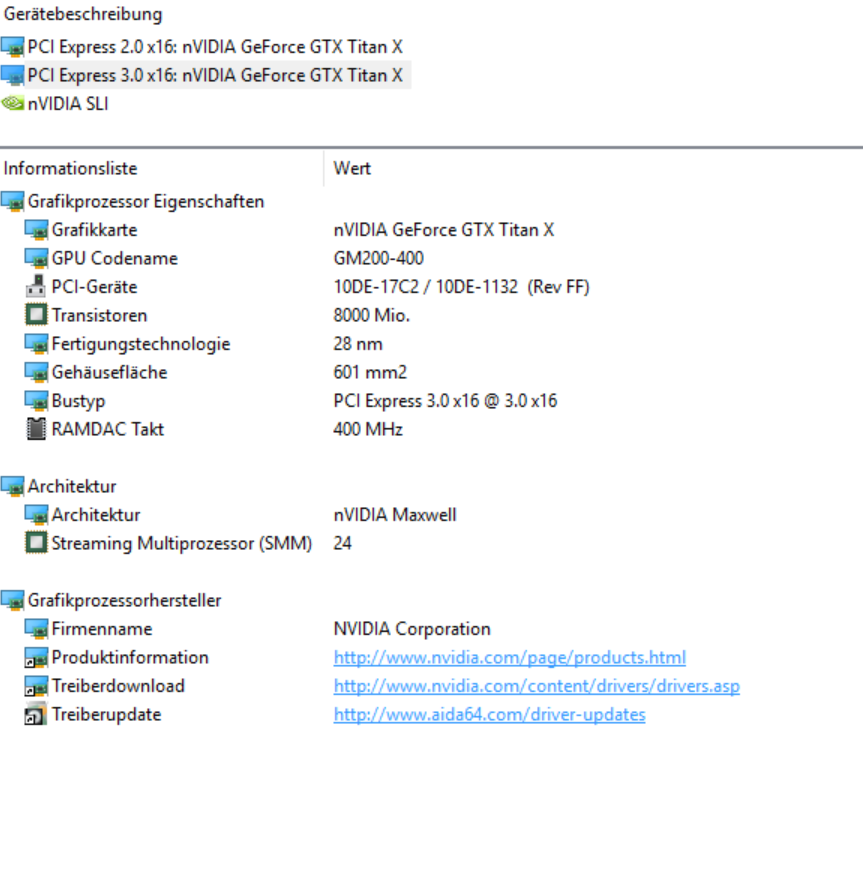
Task: Select the 28 nm value
Action: [358, 344]
